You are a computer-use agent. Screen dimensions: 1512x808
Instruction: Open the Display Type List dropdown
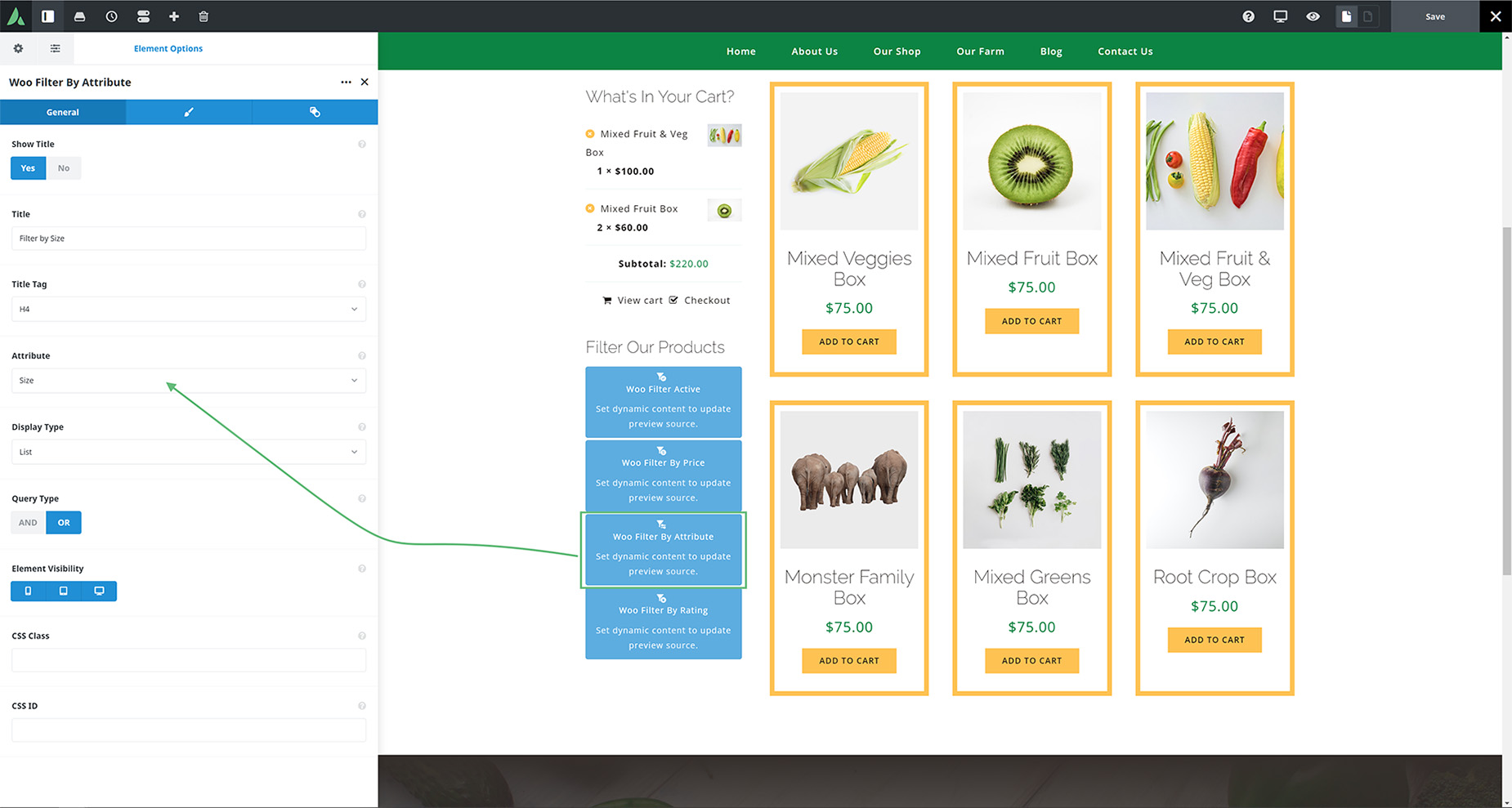(x=189, y=452)
